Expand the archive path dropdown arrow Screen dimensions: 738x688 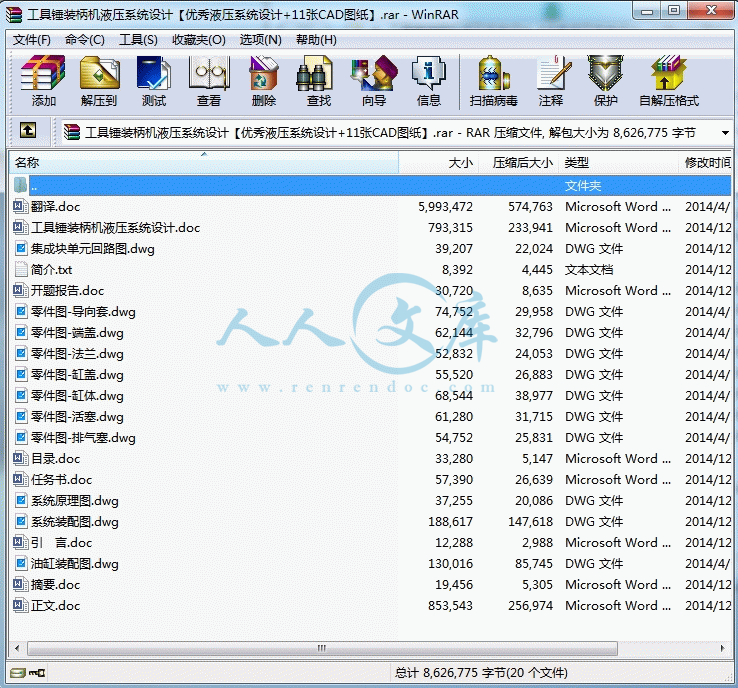725,133
